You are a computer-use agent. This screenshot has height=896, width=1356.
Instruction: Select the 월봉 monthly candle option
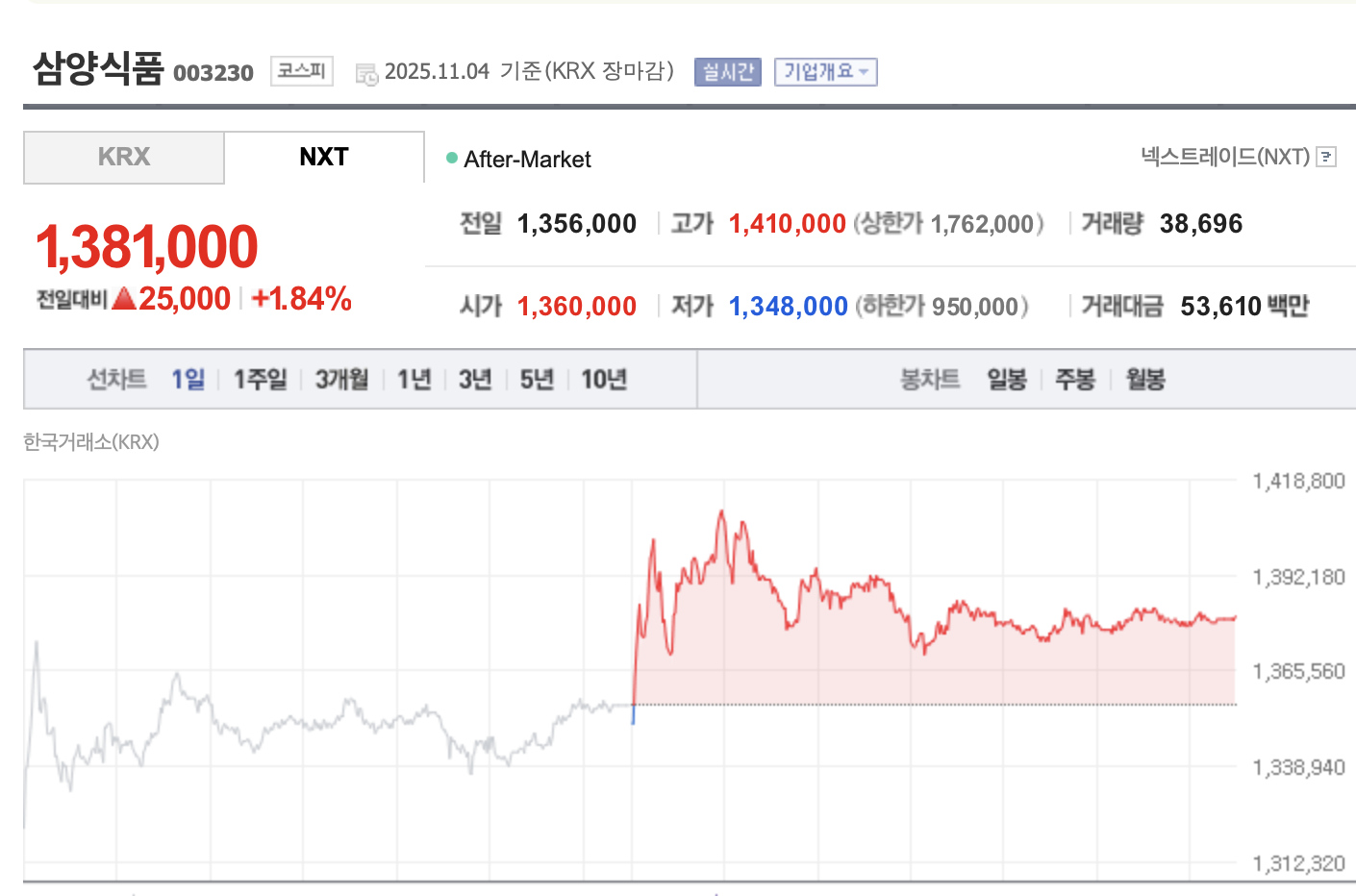1144,379
